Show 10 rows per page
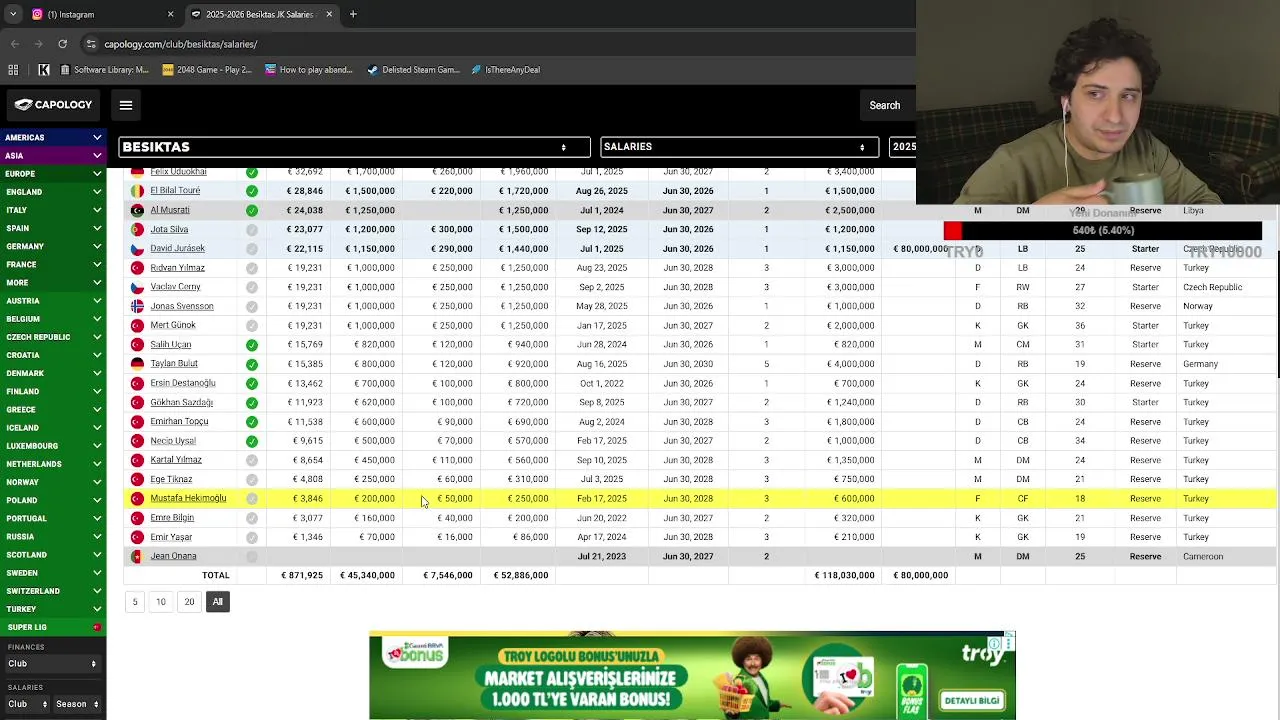Viewport: 1280px width, 720px height. tap(160, 601)
